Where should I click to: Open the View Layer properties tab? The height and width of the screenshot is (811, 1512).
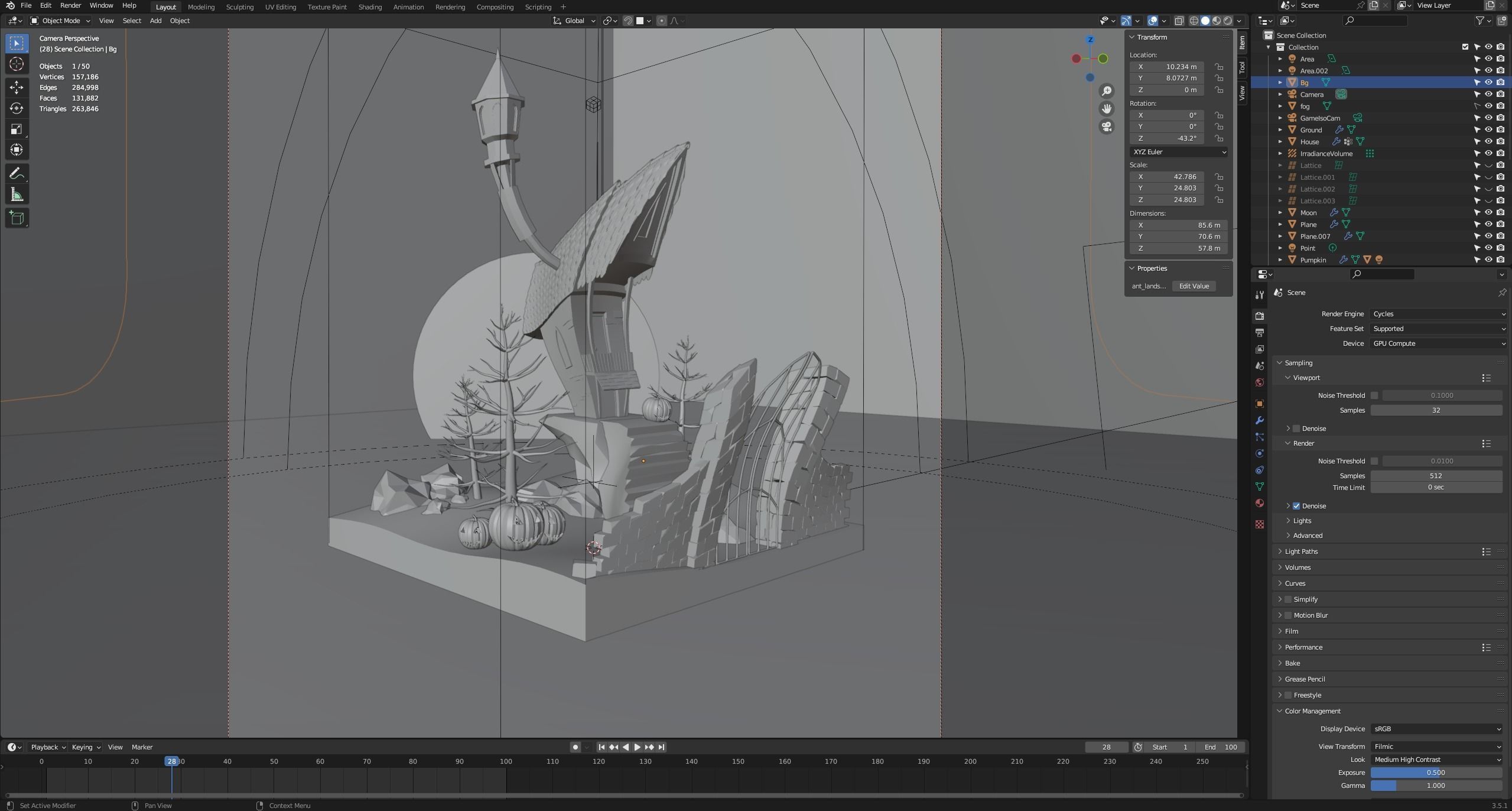click(1260, 349)
